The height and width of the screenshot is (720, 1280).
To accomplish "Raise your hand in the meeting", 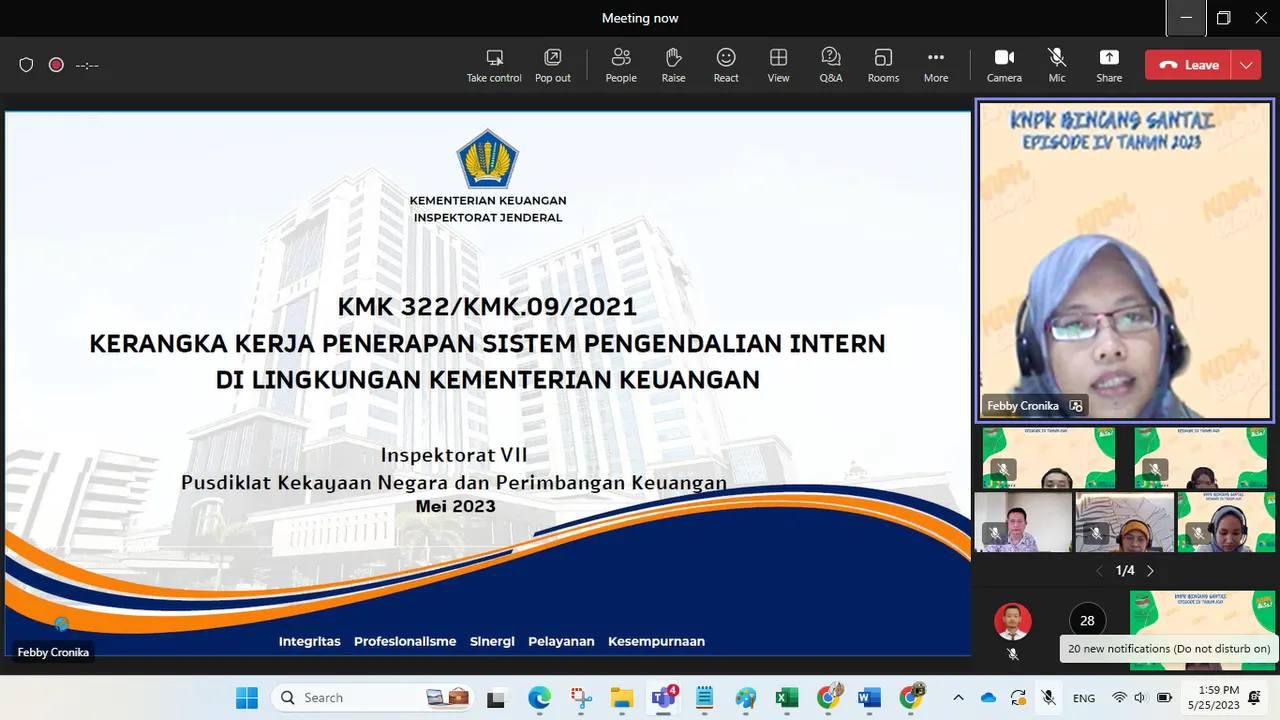I will (x=673, y=65).
